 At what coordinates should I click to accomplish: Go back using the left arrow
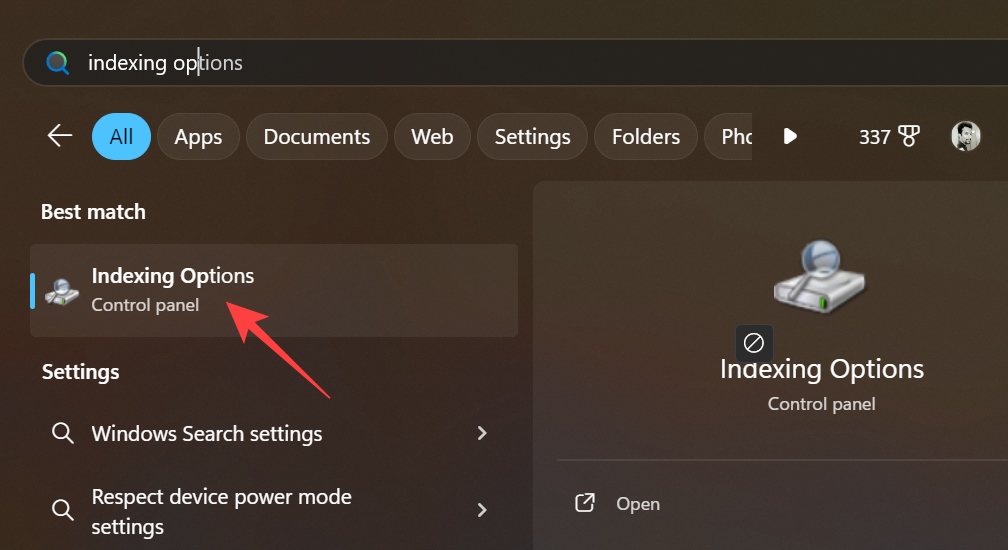pyautogui.click(x=60, y=136)
